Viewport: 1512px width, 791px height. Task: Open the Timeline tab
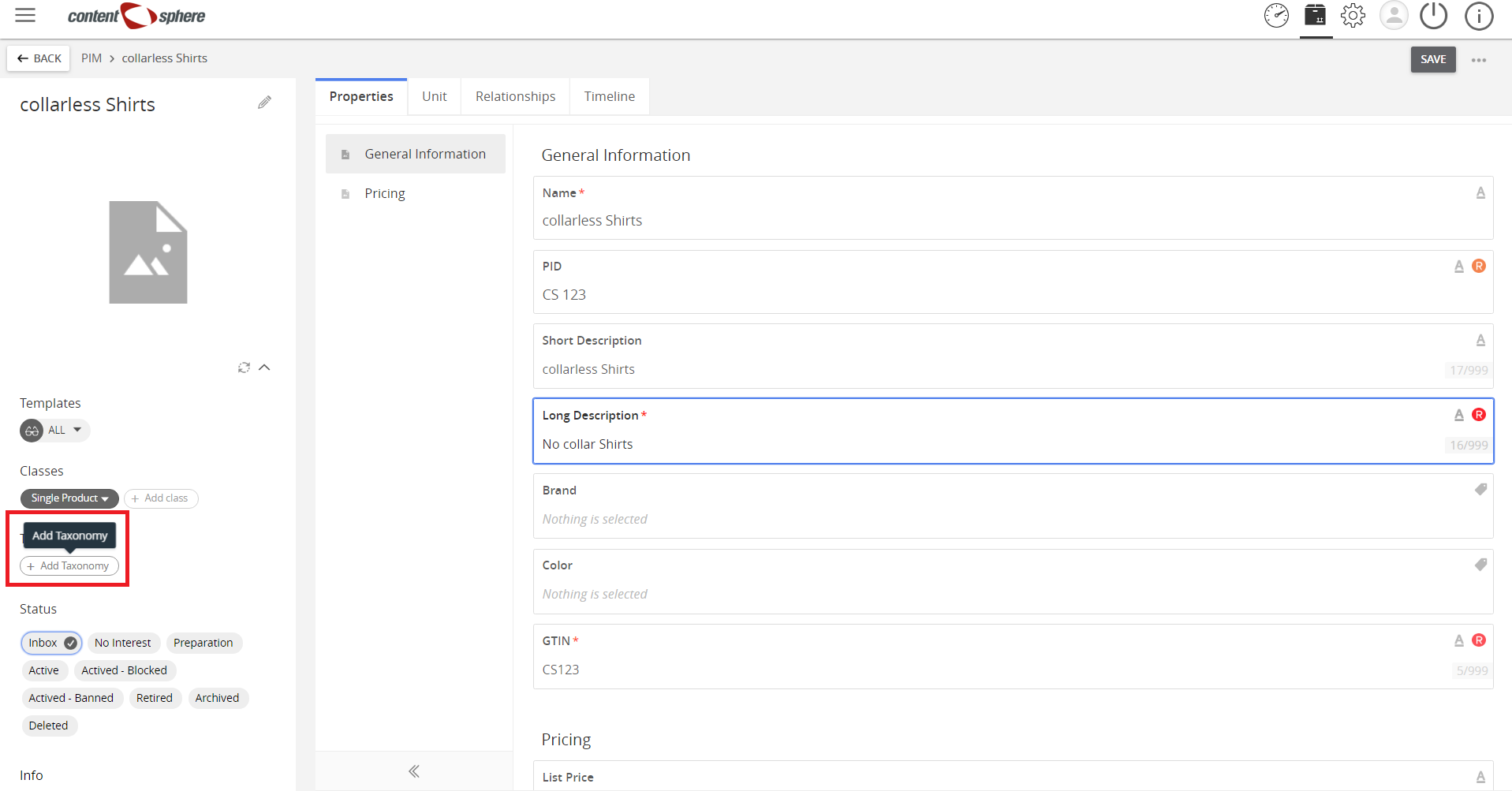(x=610, y=96)
